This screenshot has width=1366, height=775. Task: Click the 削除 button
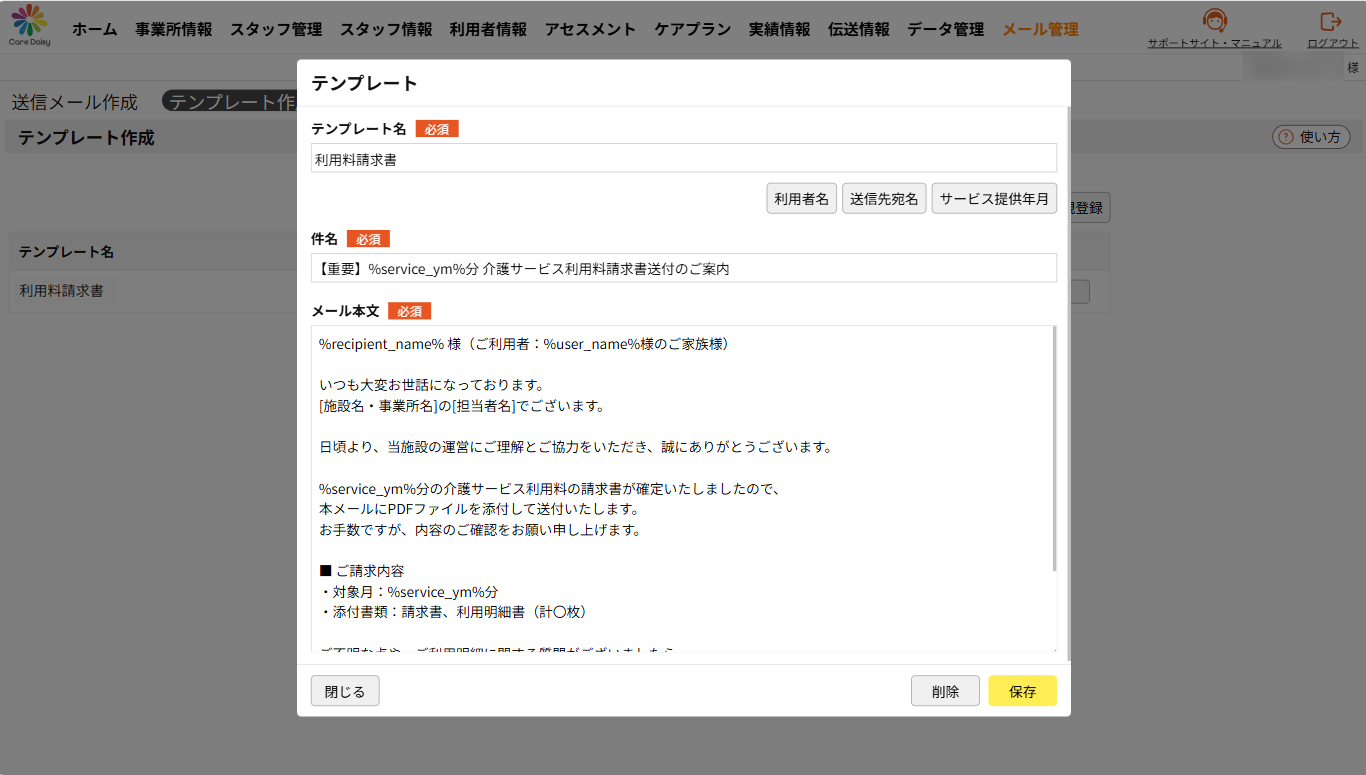(x=945, y=691)
